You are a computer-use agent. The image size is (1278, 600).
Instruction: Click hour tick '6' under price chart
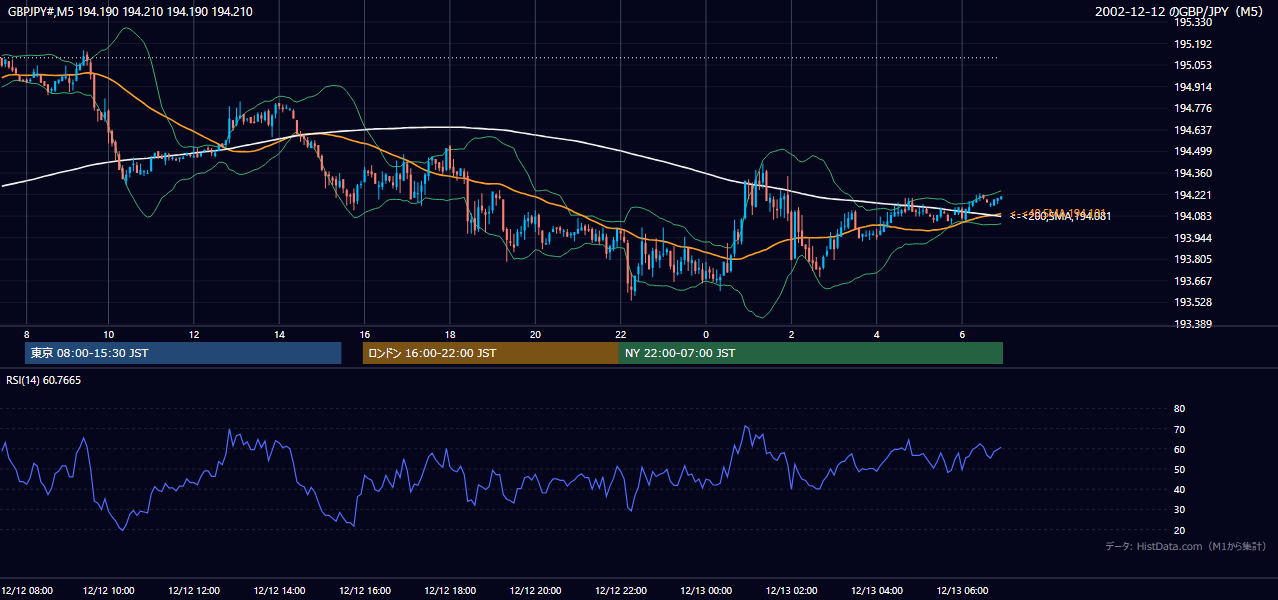(x=962, y=335)
